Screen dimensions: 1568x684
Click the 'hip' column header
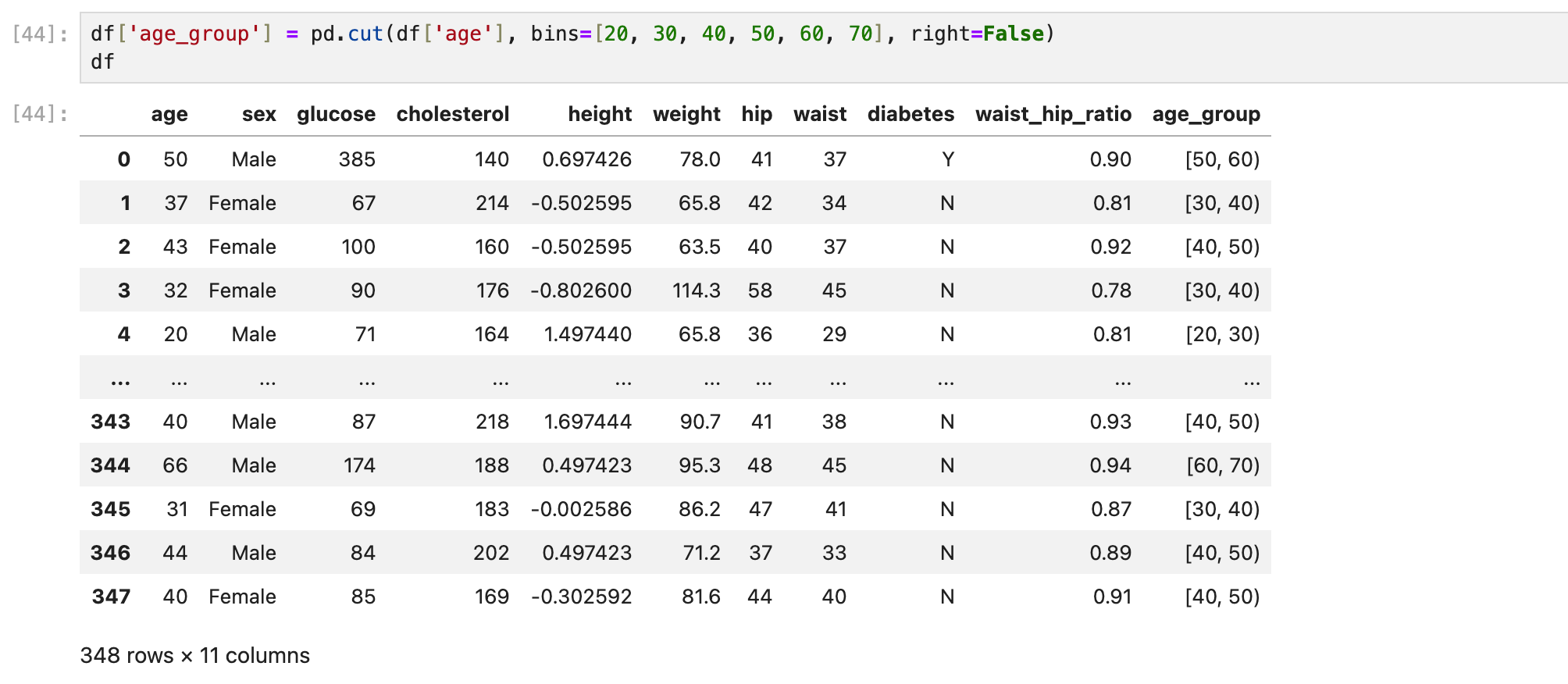(x=757, y=114)
